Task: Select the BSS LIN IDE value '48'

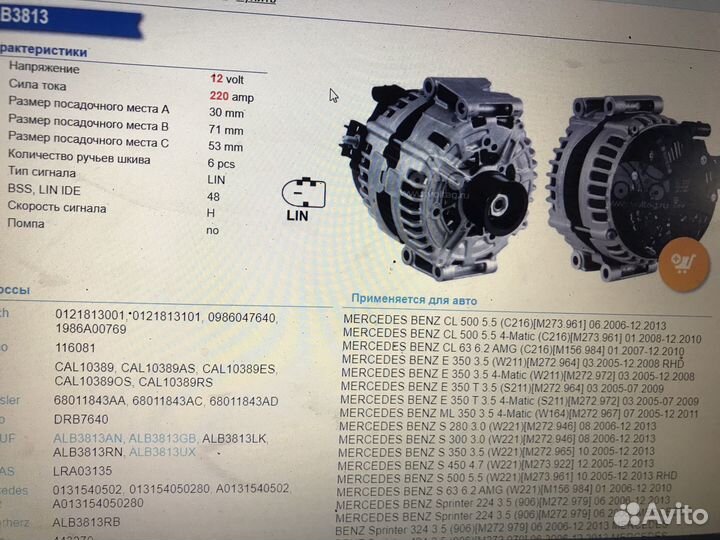Action: 214,197
